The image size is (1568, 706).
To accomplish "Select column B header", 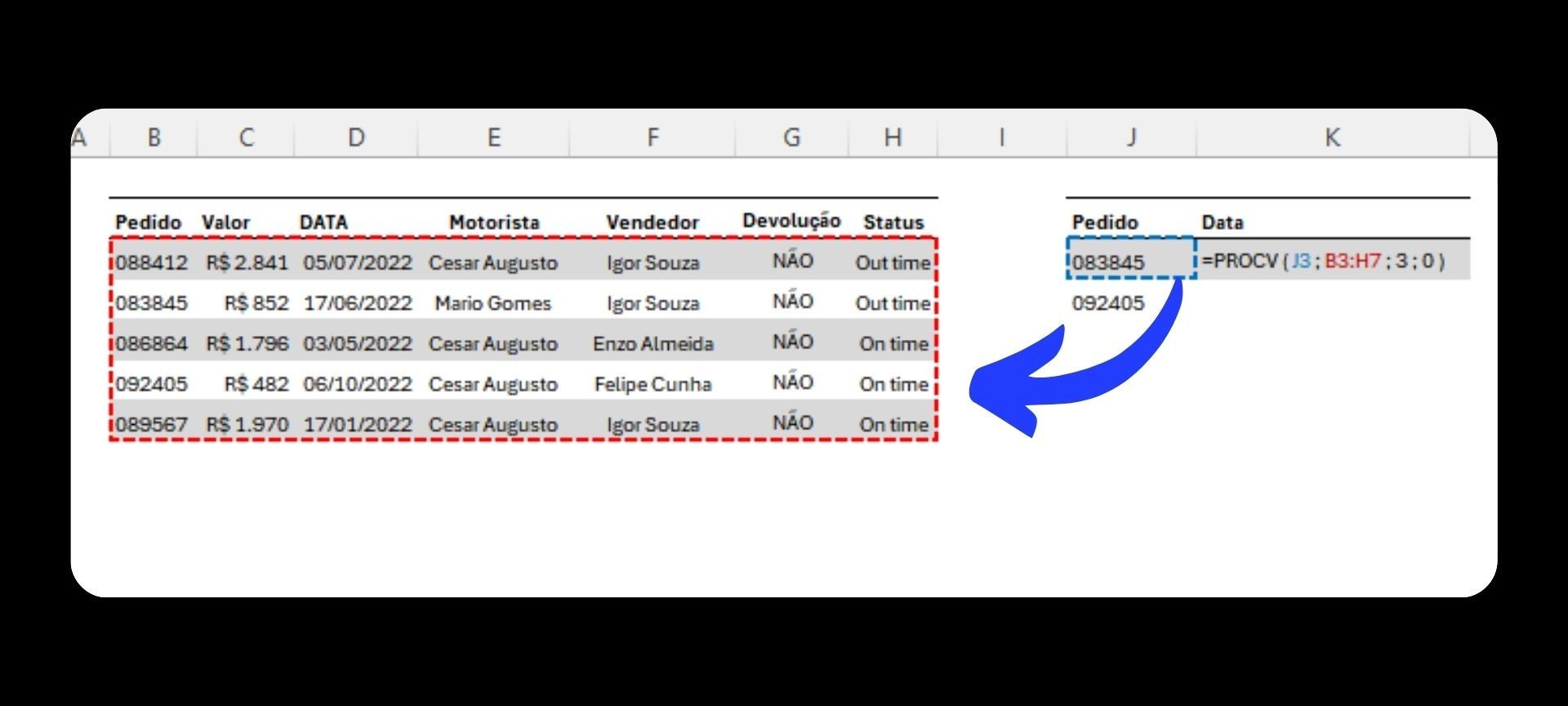I will (x=154, y=137).
